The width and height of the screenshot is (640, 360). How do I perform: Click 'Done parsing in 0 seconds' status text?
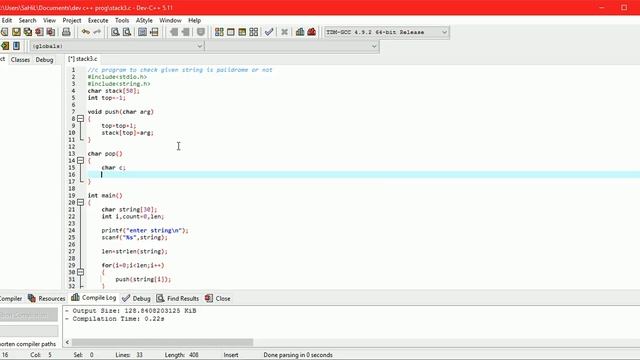pos(298,355)
